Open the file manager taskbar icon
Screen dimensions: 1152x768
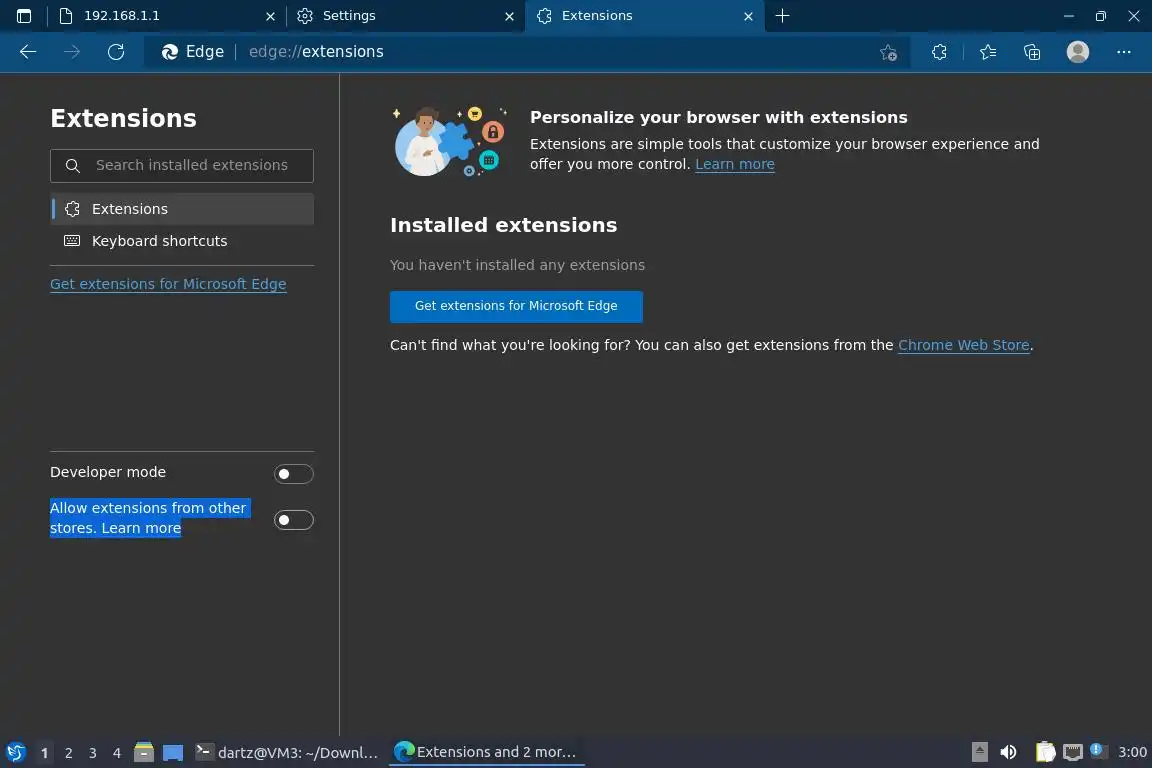[144, 752]
